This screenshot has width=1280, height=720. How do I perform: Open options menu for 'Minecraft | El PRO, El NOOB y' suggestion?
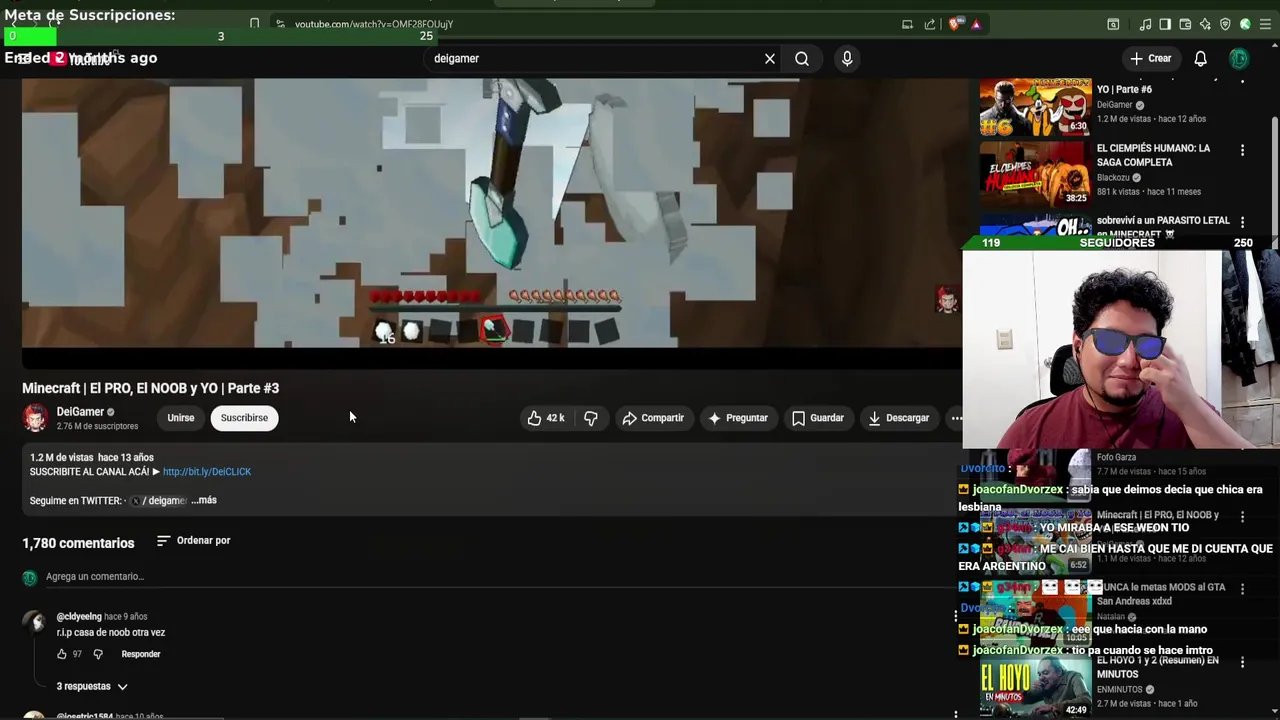[1242, 517]
